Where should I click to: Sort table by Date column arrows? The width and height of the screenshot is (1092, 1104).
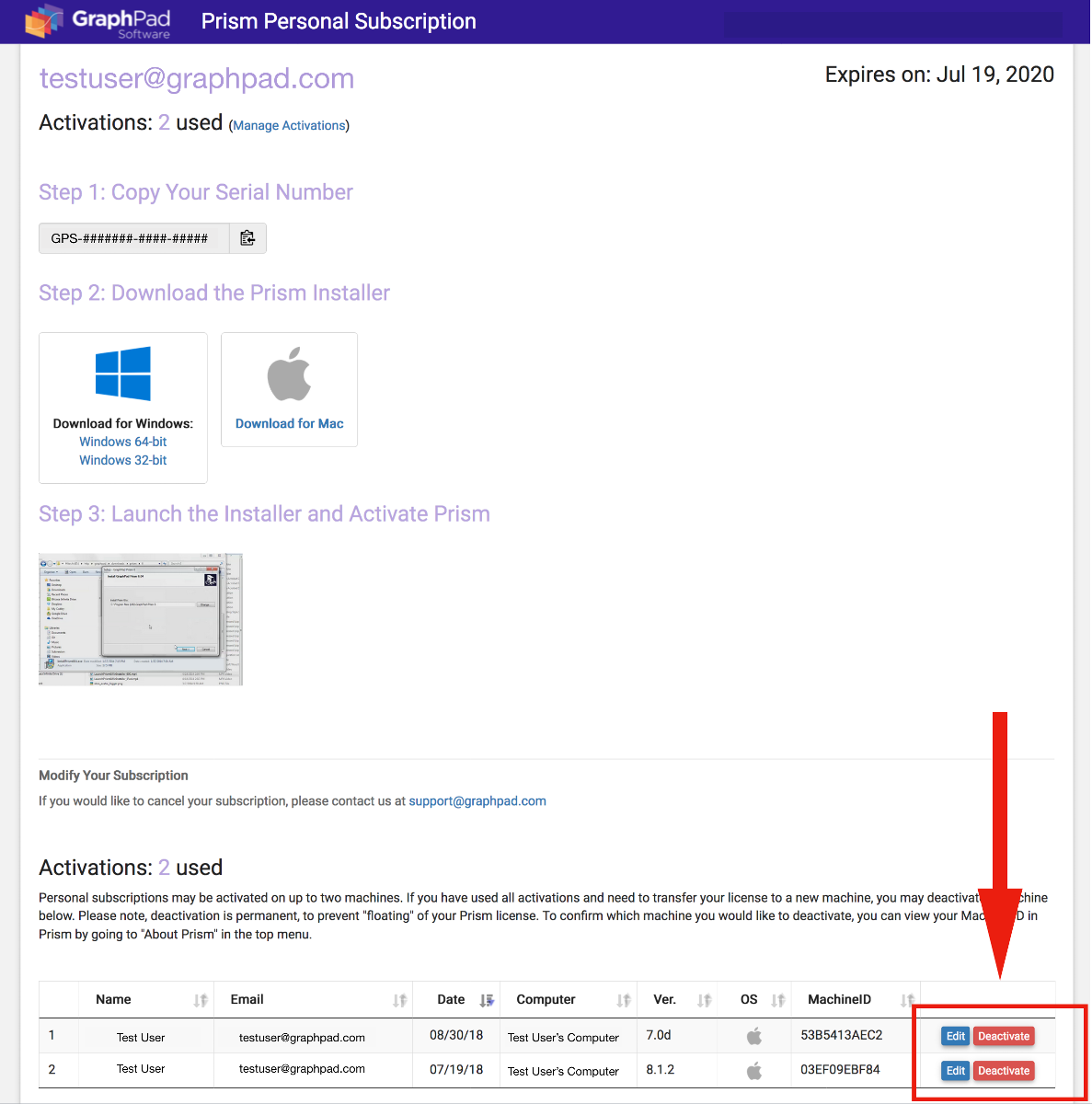coord(487,1001)
